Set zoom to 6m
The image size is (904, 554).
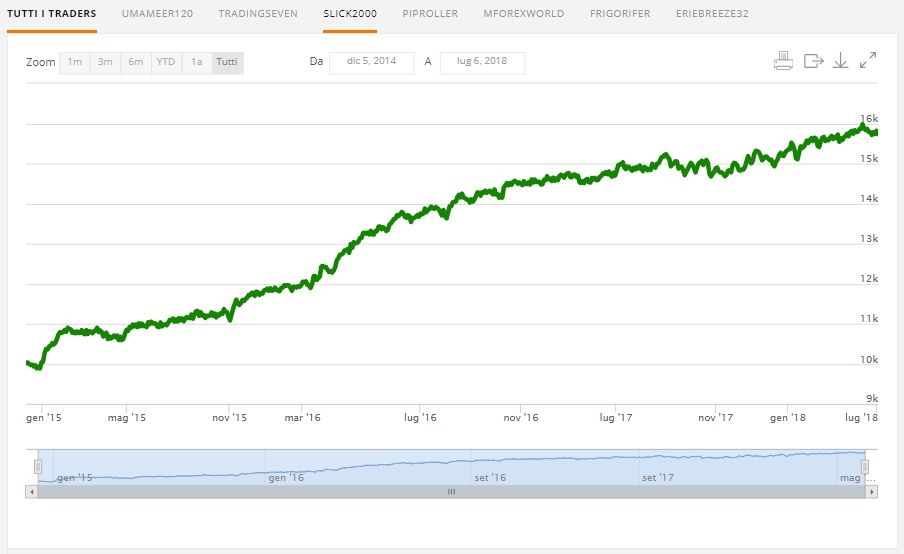135,62
